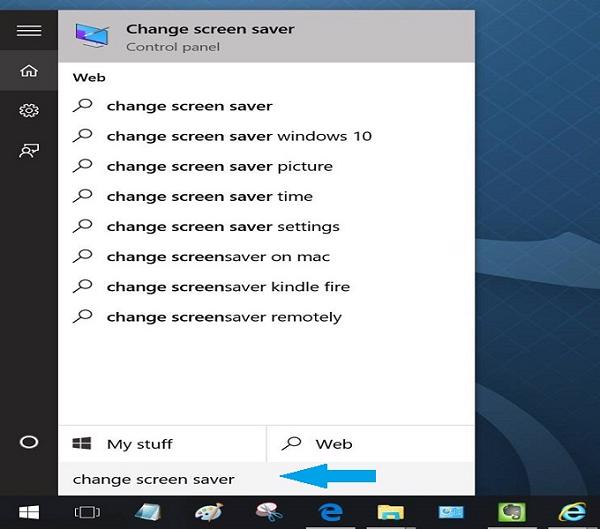This screenshot has width=600, height=529.
Task: Open the blue monitor app on the taskbar
Action: coord(451,512)
